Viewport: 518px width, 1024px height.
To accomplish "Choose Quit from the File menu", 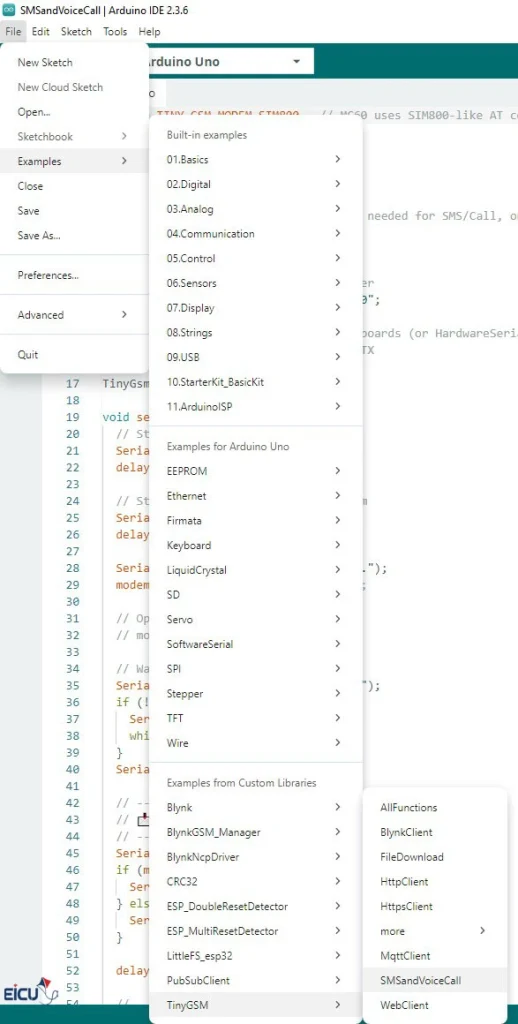I will 74,355.
